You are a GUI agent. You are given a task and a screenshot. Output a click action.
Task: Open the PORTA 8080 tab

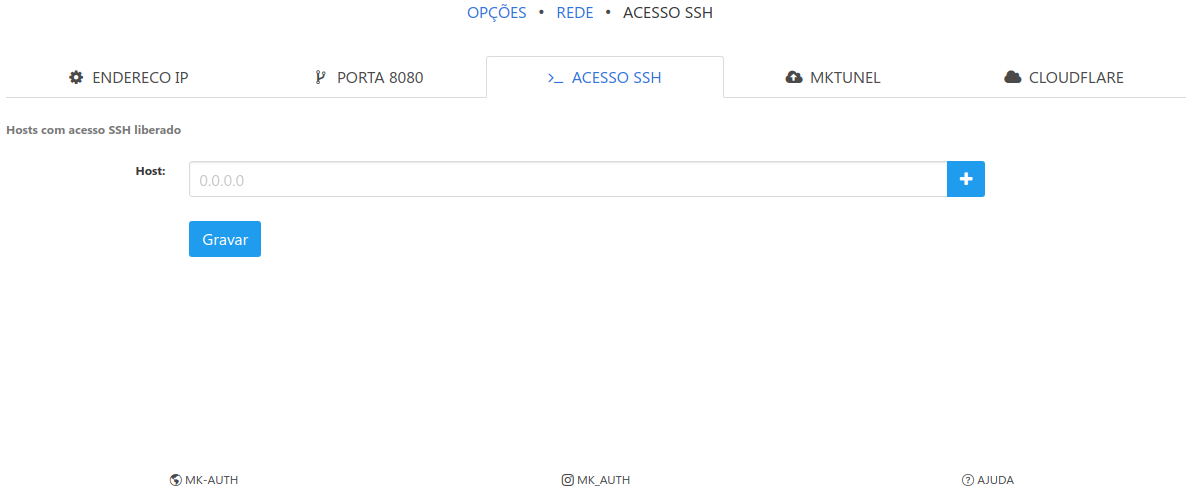pyautogui.click(x=380, y=78)
